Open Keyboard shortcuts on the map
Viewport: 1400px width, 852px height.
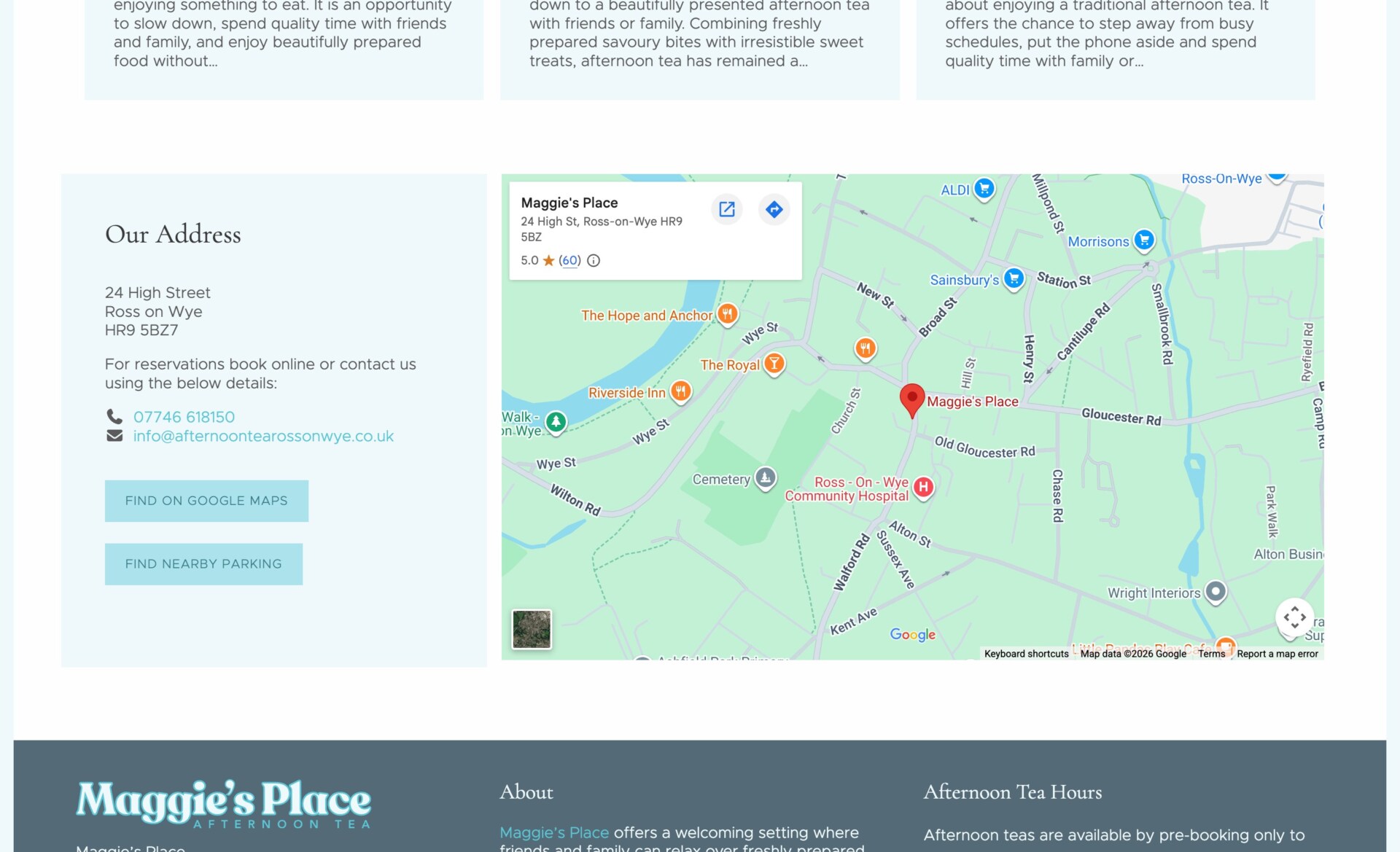click(x=1026, y=654)
